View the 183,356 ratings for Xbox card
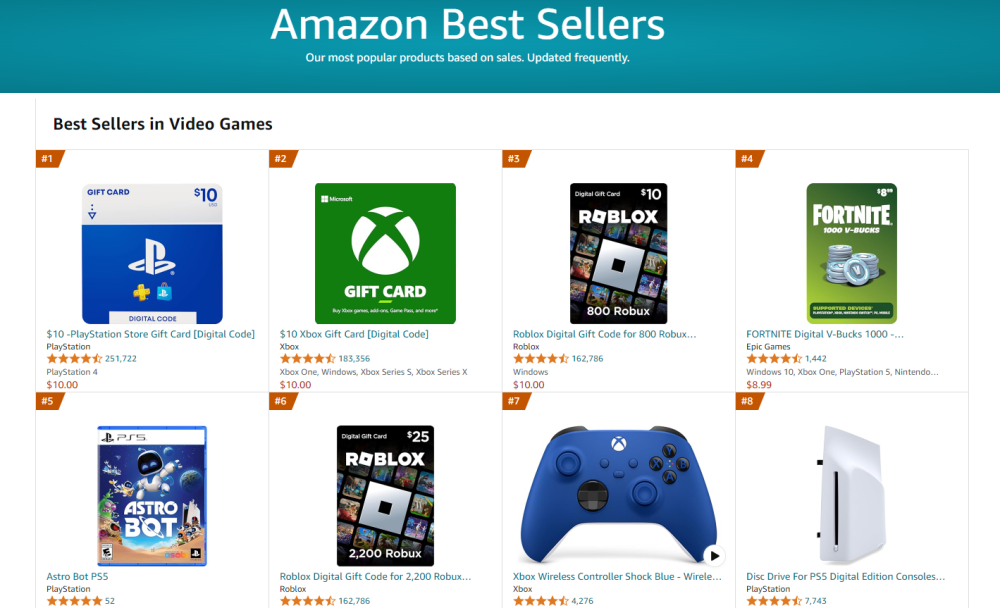Image resolution: width=1000 pixels, height=608 pixels. [354, 359]
